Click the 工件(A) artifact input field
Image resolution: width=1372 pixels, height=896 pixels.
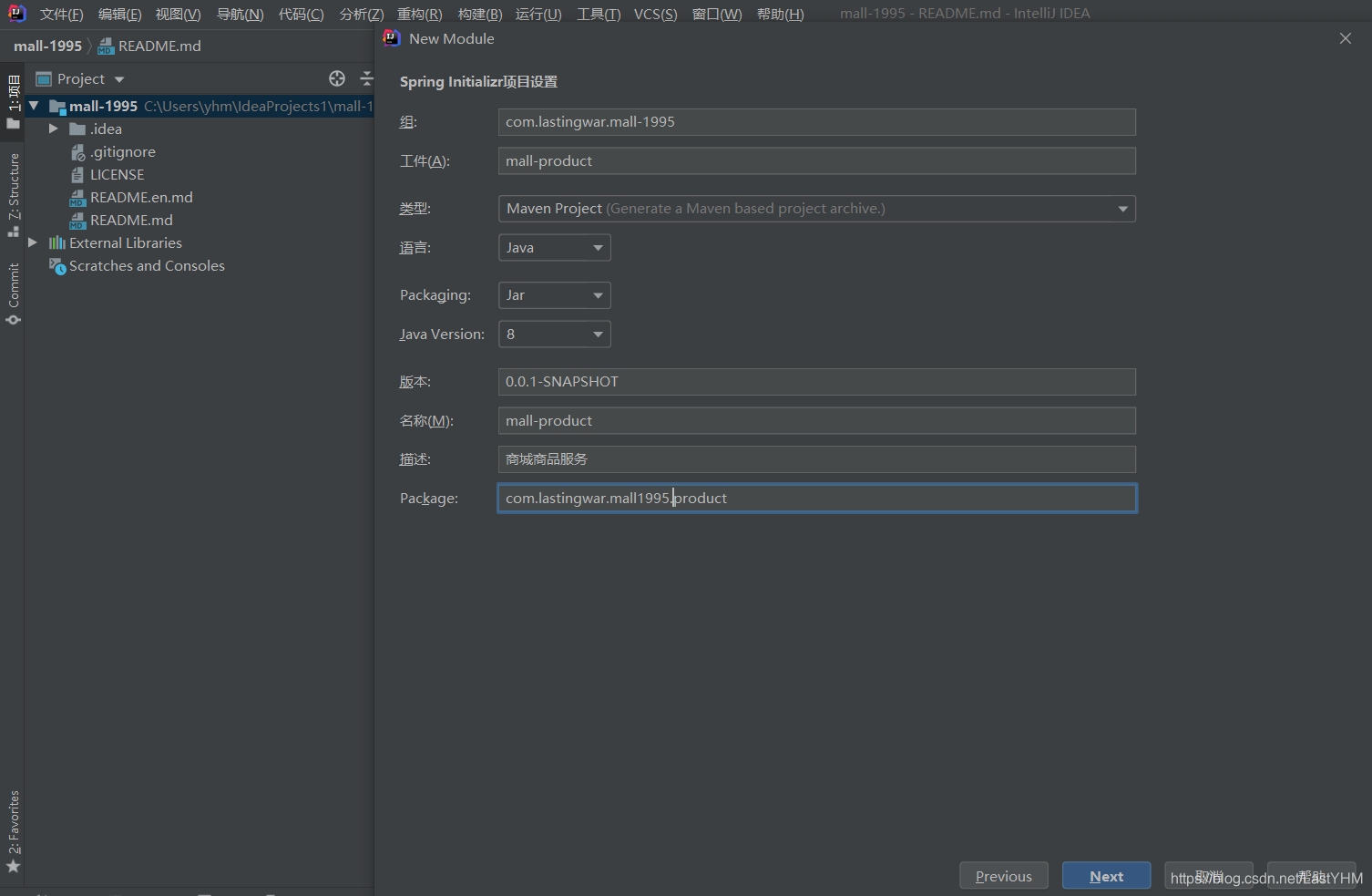[x=816, y=161]
